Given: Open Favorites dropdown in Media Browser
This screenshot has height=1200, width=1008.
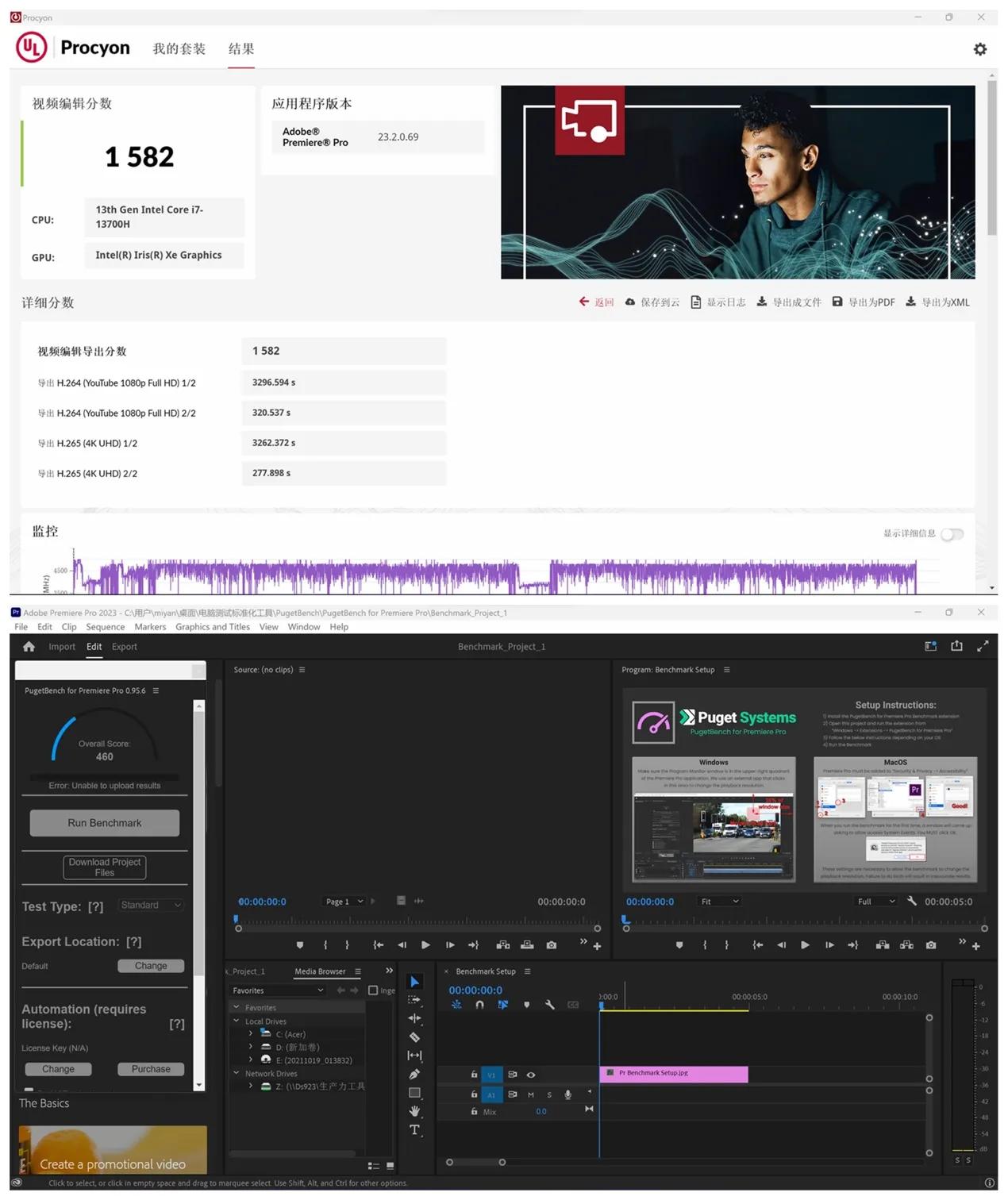Looking at the screenshot, I should (278, 990).
